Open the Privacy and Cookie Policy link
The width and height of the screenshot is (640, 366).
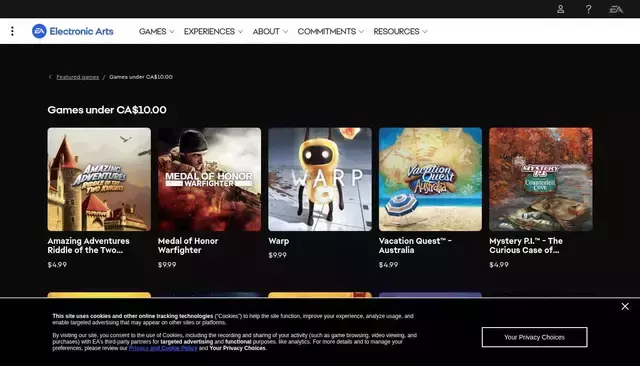[163, 348]
